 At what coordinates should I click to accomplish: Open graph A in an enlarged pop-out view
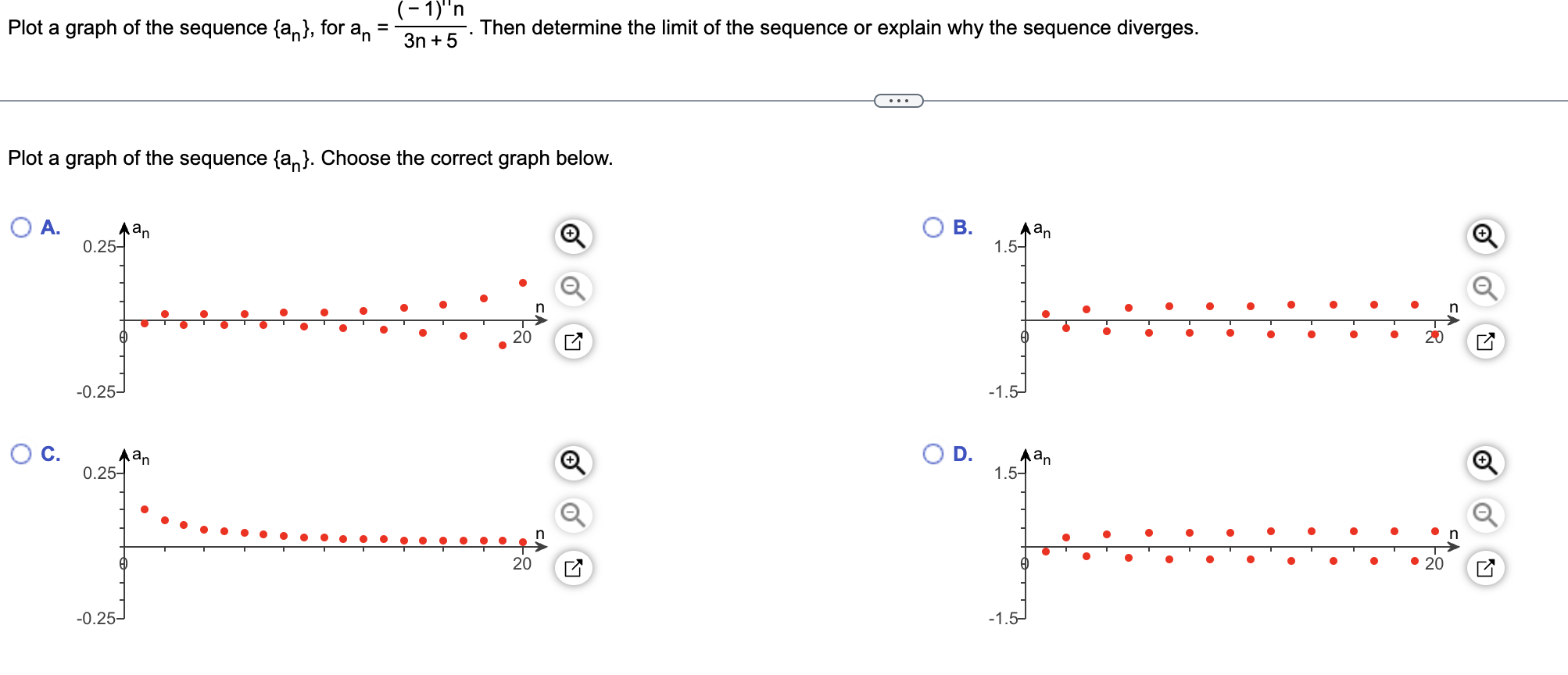(573, 341)
